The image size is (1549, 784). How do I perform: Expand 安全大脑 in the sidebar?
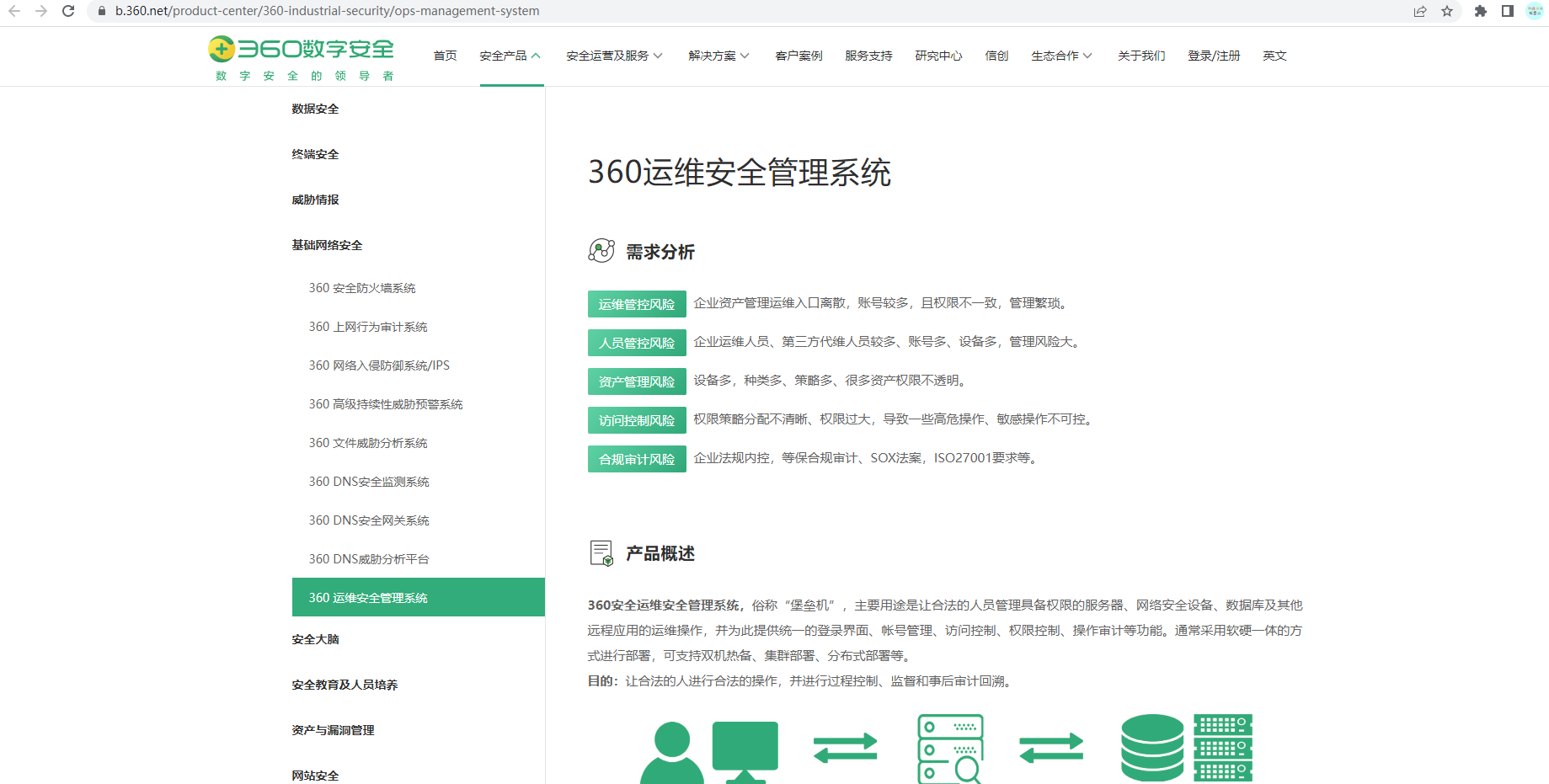point(315,639)
